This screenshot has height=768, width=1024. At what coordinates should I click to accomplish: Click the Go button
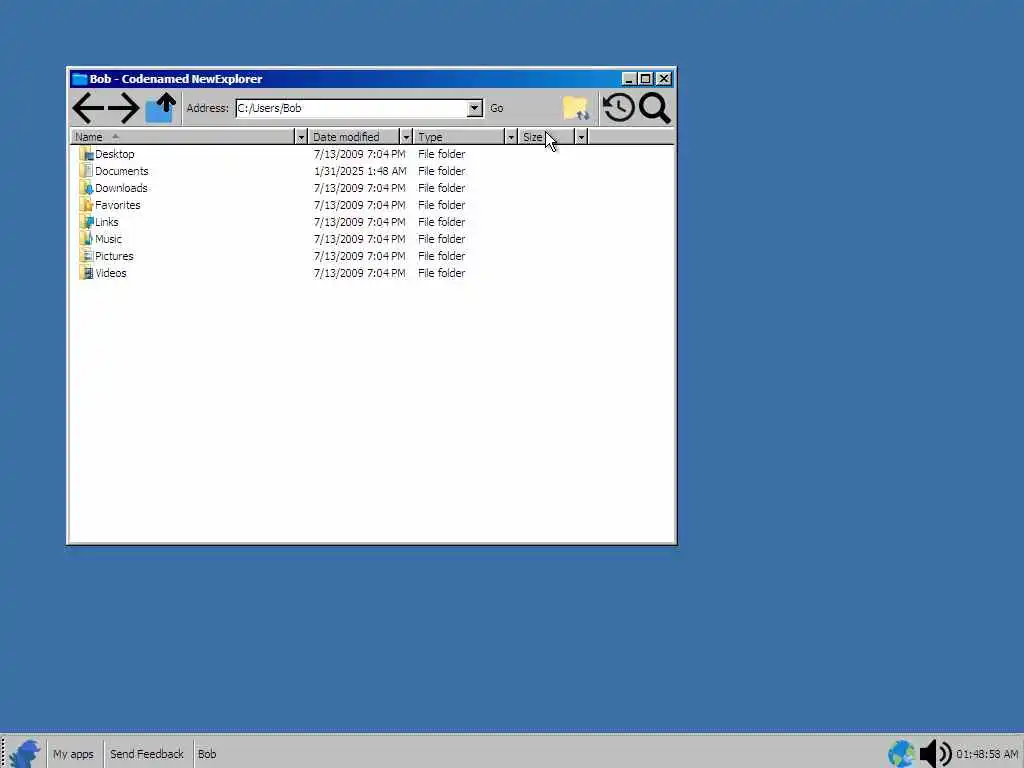coord(497,108)
